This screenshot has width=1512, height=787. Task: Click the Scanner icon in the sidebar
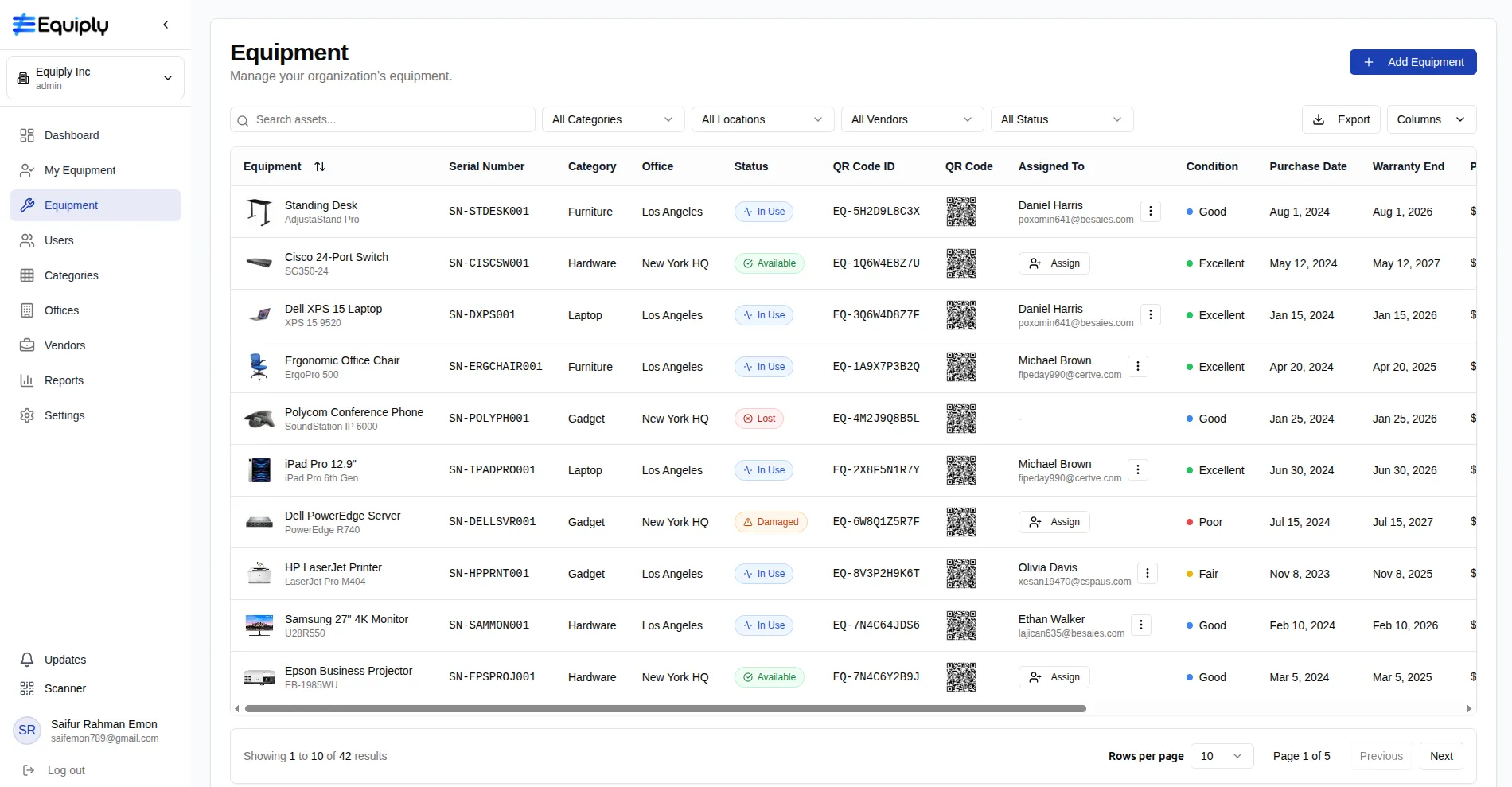(x=27, y=688)
